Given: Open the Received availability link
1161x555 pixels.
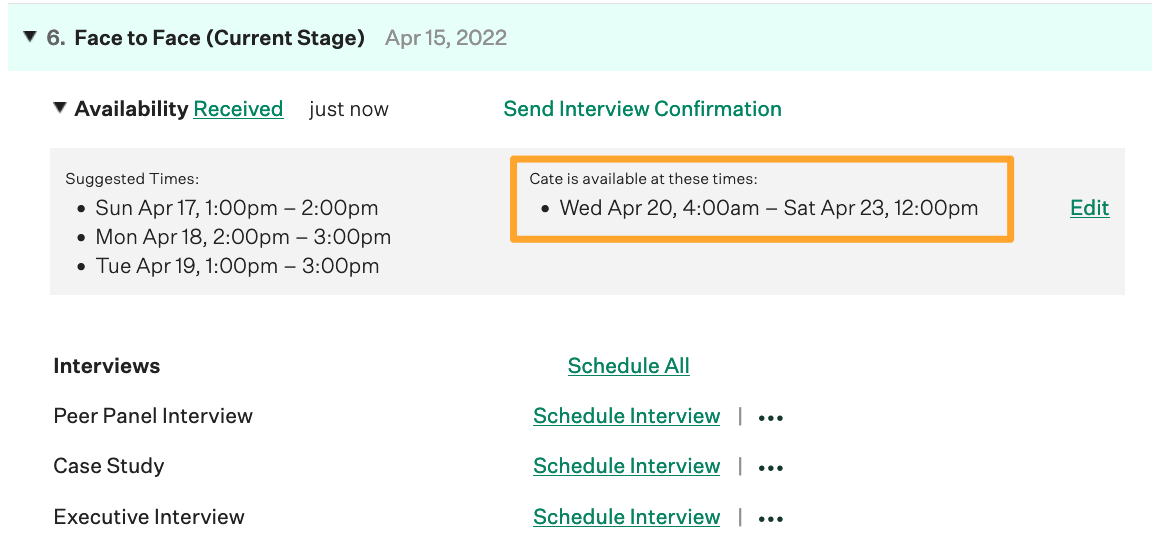Looking at the screenshot, I should pyautogui.click(x=238, y=109).
